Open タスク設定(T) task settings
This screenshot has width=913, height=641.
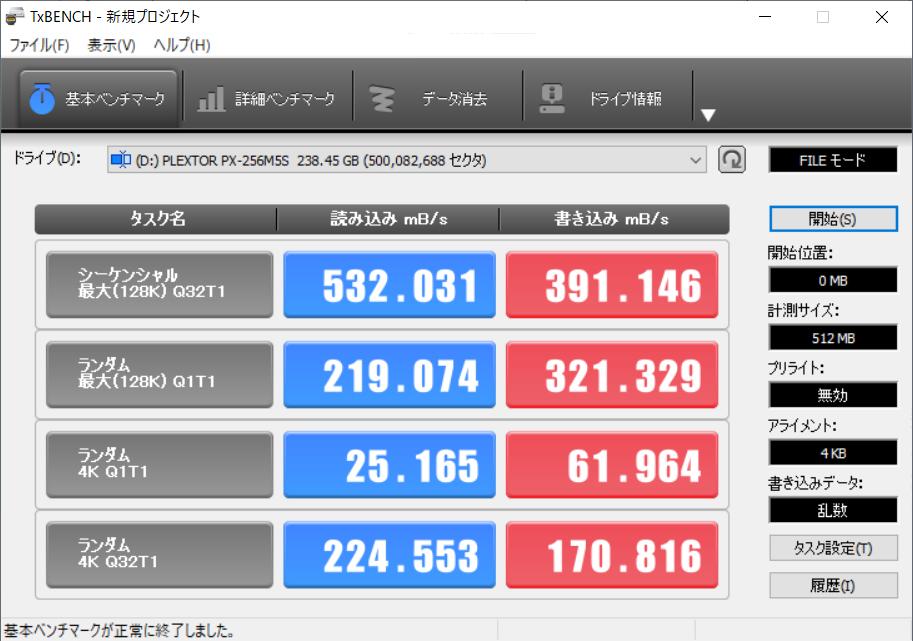pyautogui.click(x=832, y=548)
